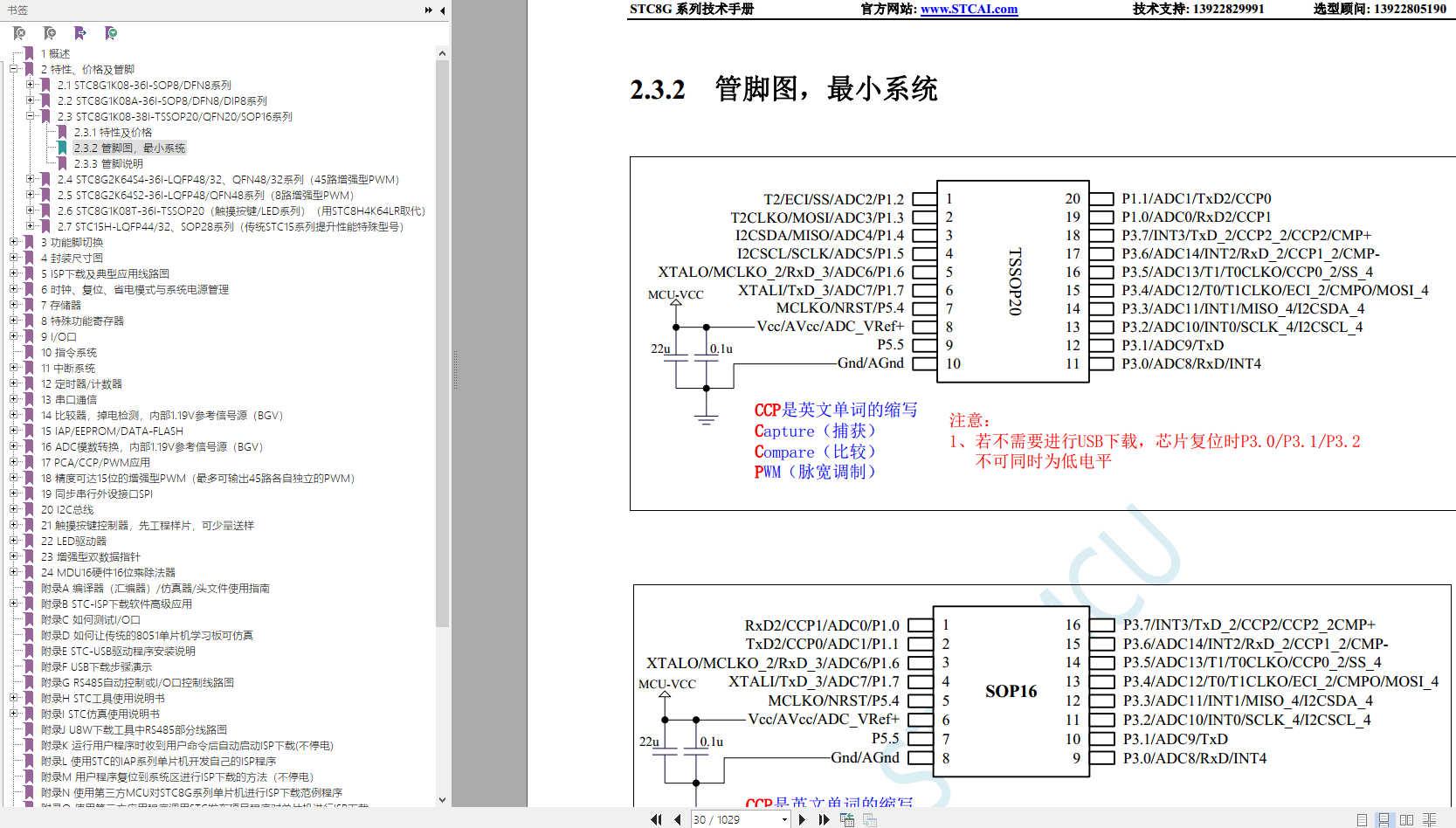Click the bookmarks panel scrollbar down arrow
The height and width of the screenshot is (828, 1456).
click(x=442, y=799)
